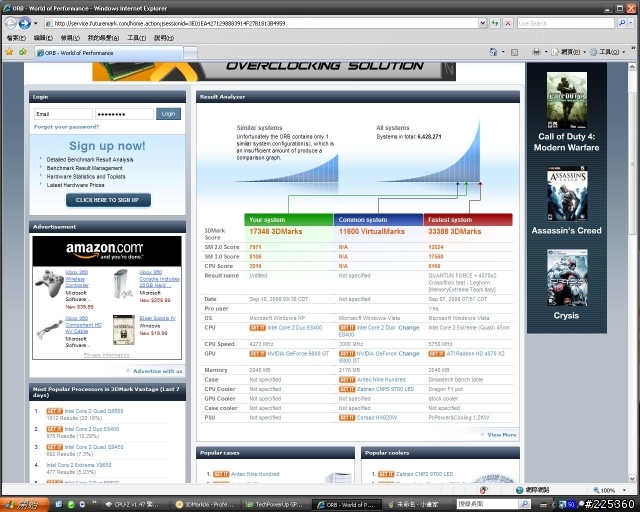Open the 檢視(V) menu
The height and width of the screenshot is (512, 640).
(x=70, y=38)
